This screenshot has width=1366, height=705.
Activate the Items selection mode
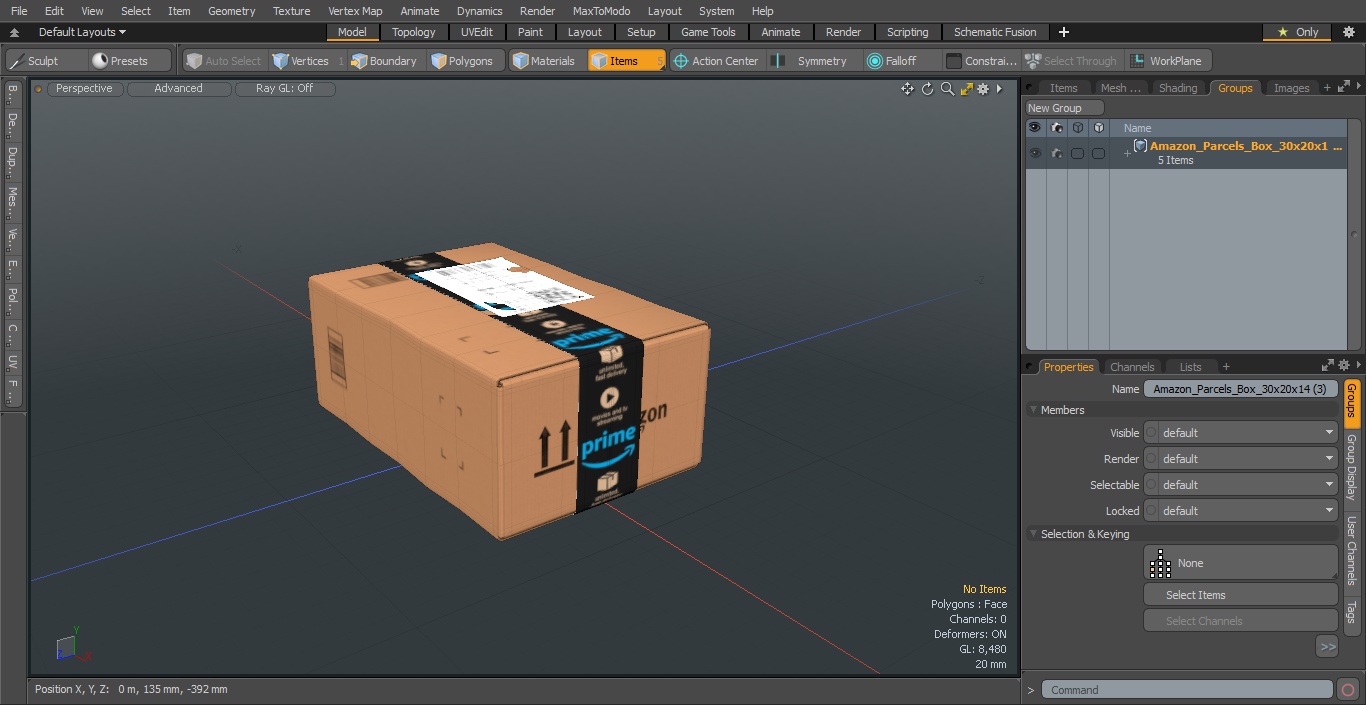pyautogui.click(x=626, y=61)
